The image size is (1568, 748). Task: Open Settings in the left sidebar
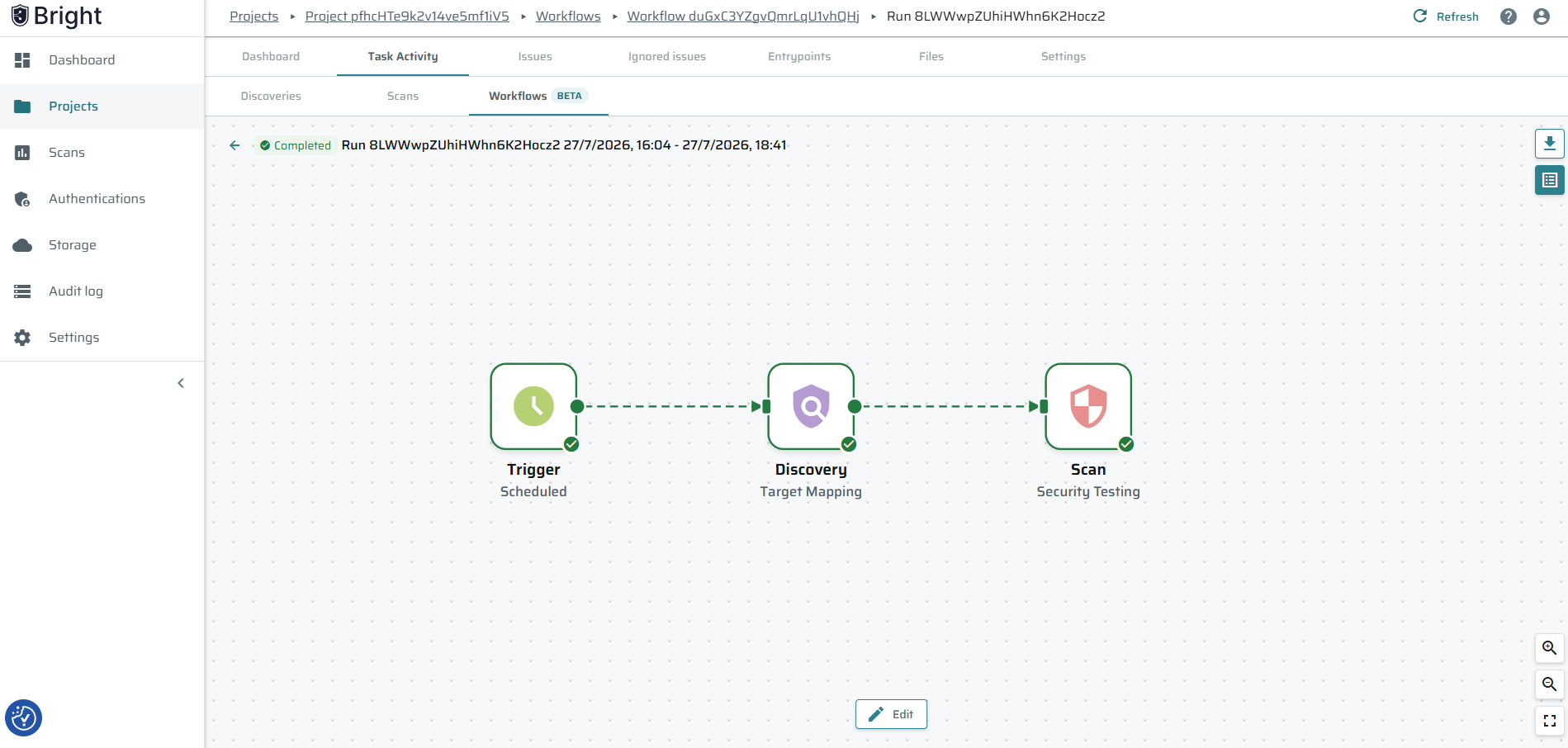click(102, 338)
